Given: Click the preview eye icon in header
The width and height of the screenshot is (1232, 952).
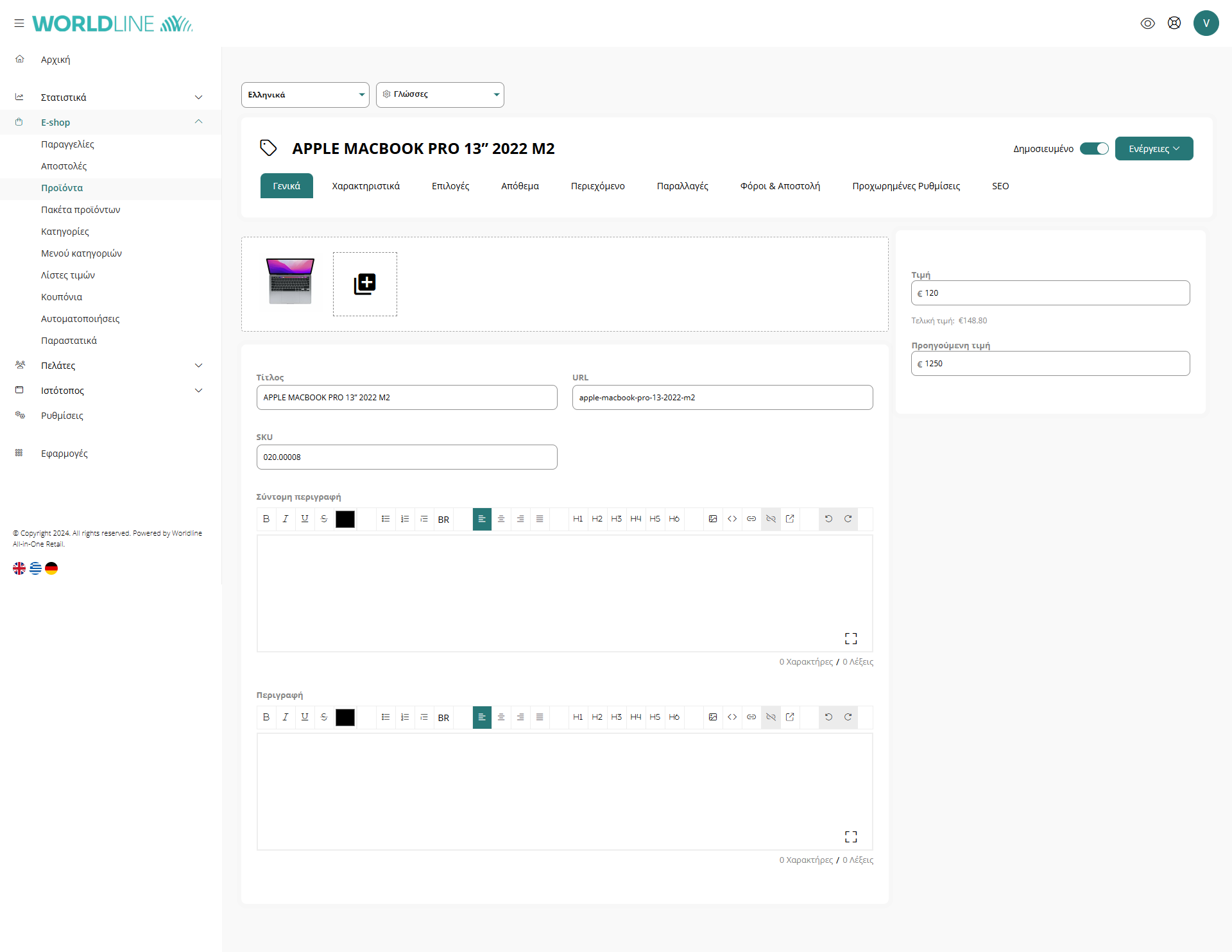Looking at the screenshot, I should 1148,23.
